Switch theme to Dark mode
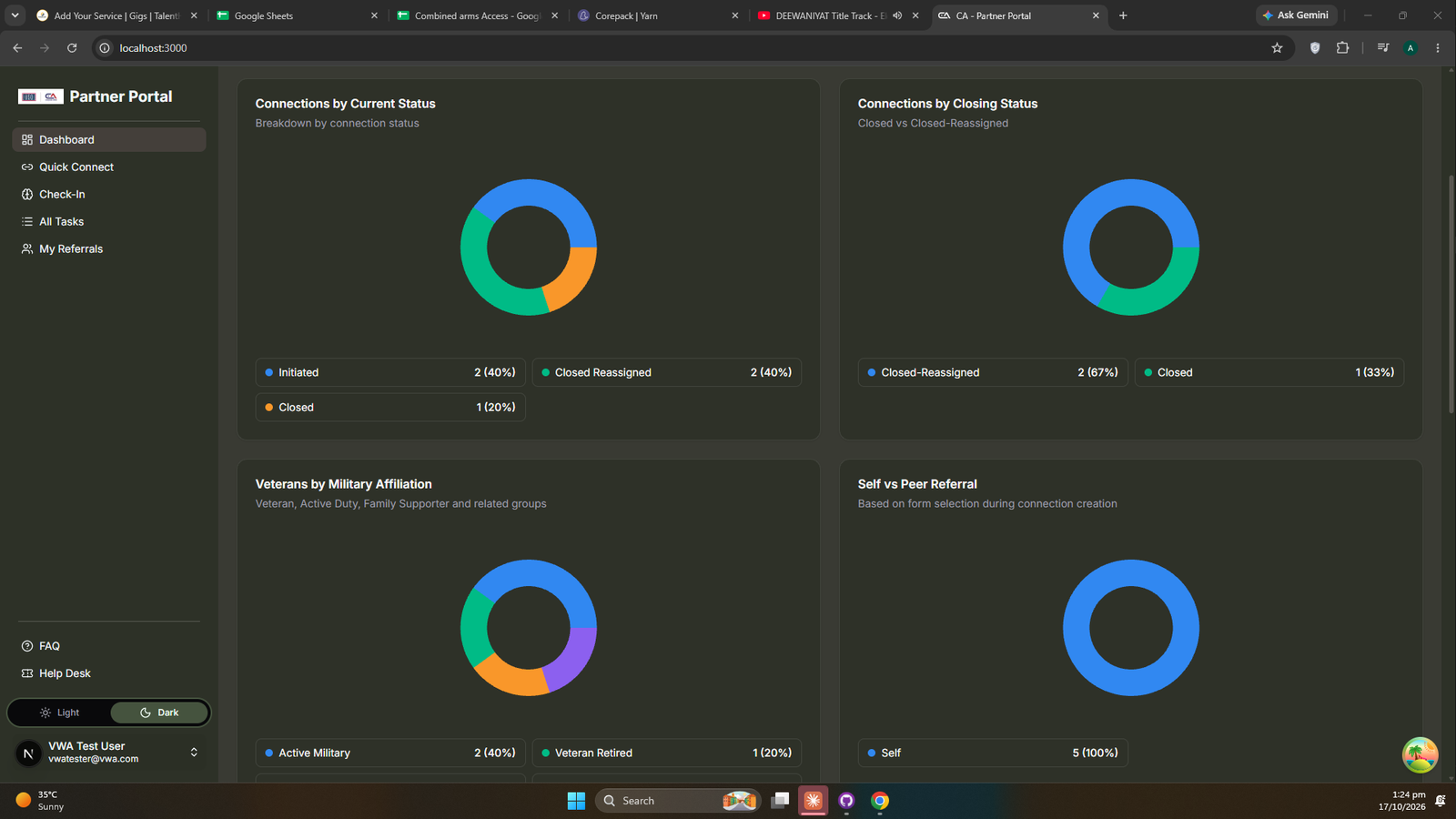The width and height of the screenshot is (1456, 819). pos(159,713)
